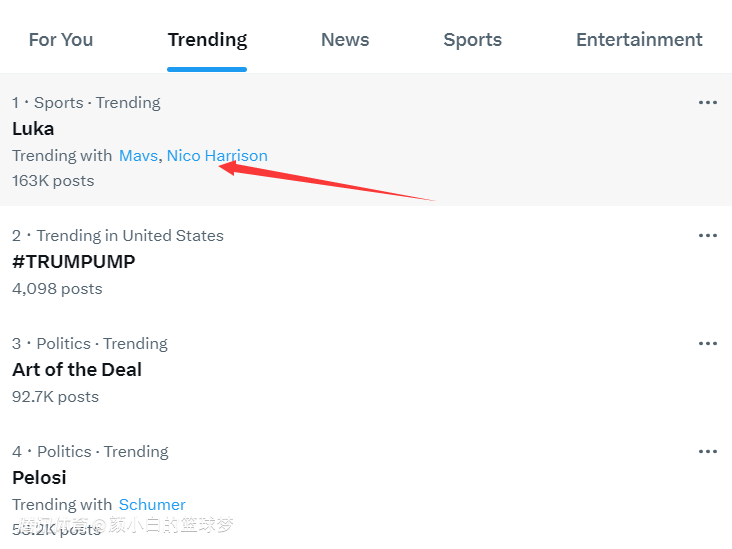Go to the News tab
Image resolution: width=732 pixels, height=549 pixels.
click(x=345, y=40)
